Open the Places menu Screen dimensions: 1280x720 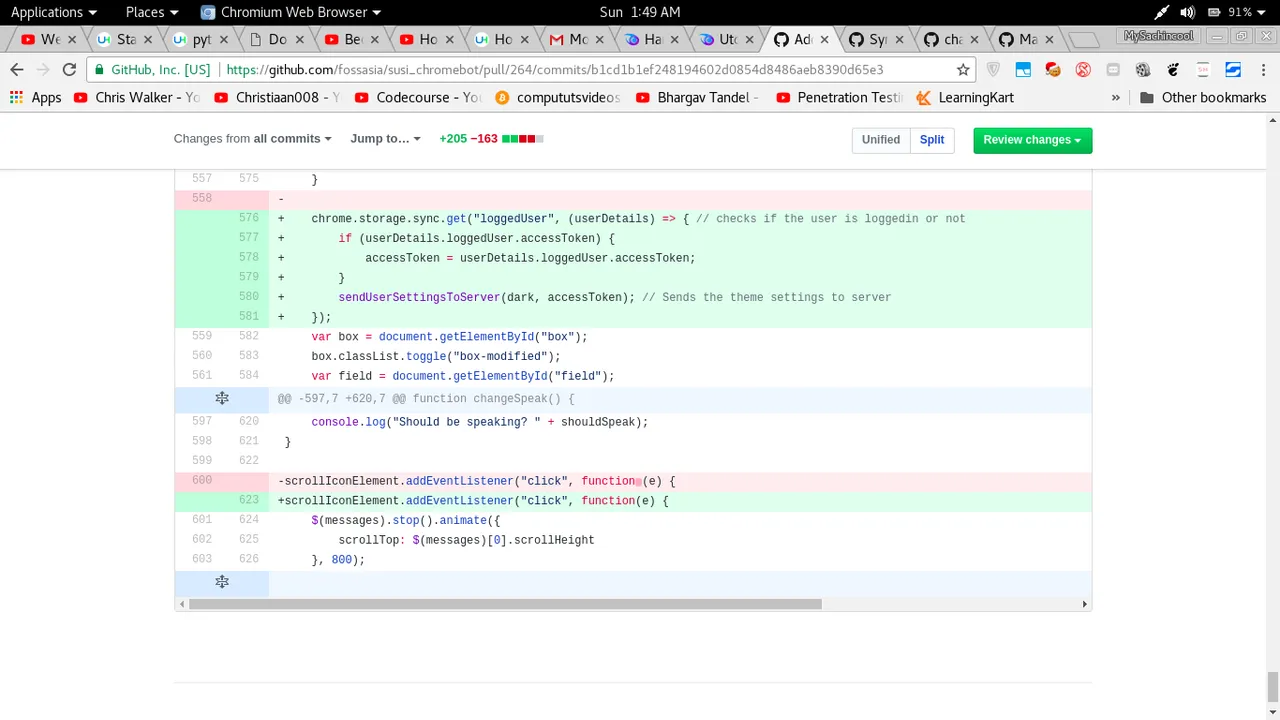[x=152, y=12]
